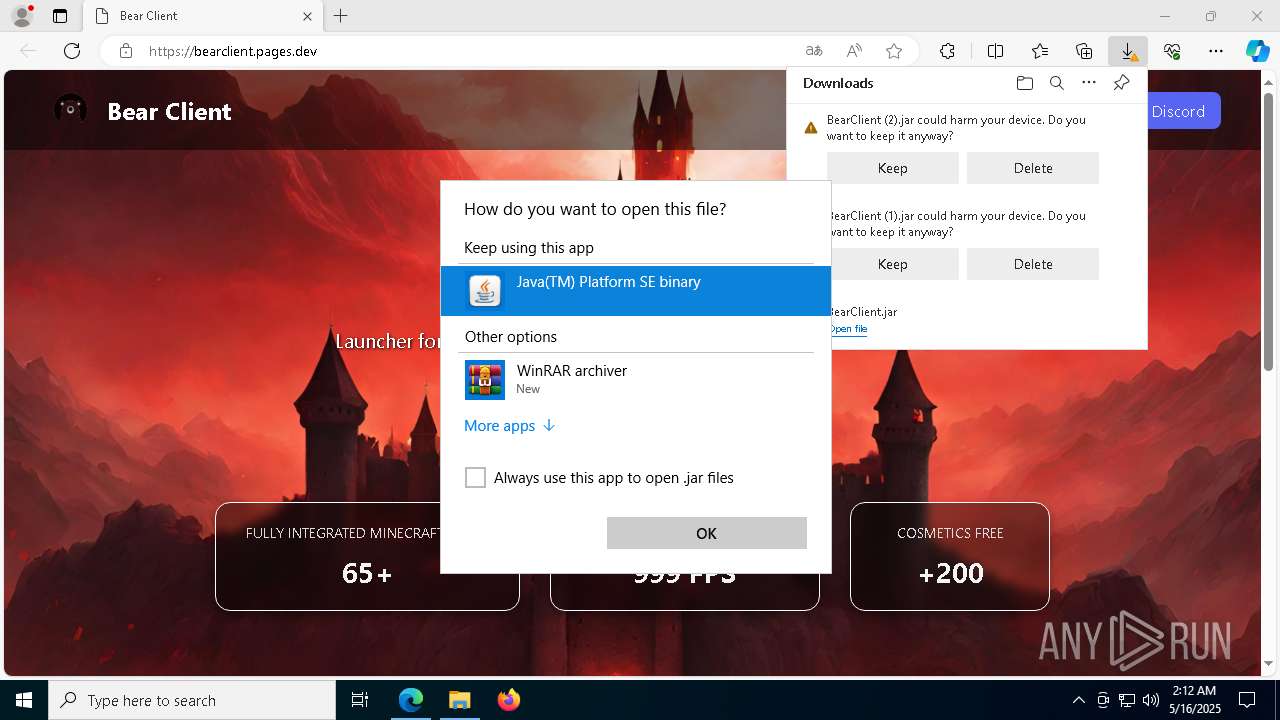Refresh the Bear Client page

pos(72,51)
